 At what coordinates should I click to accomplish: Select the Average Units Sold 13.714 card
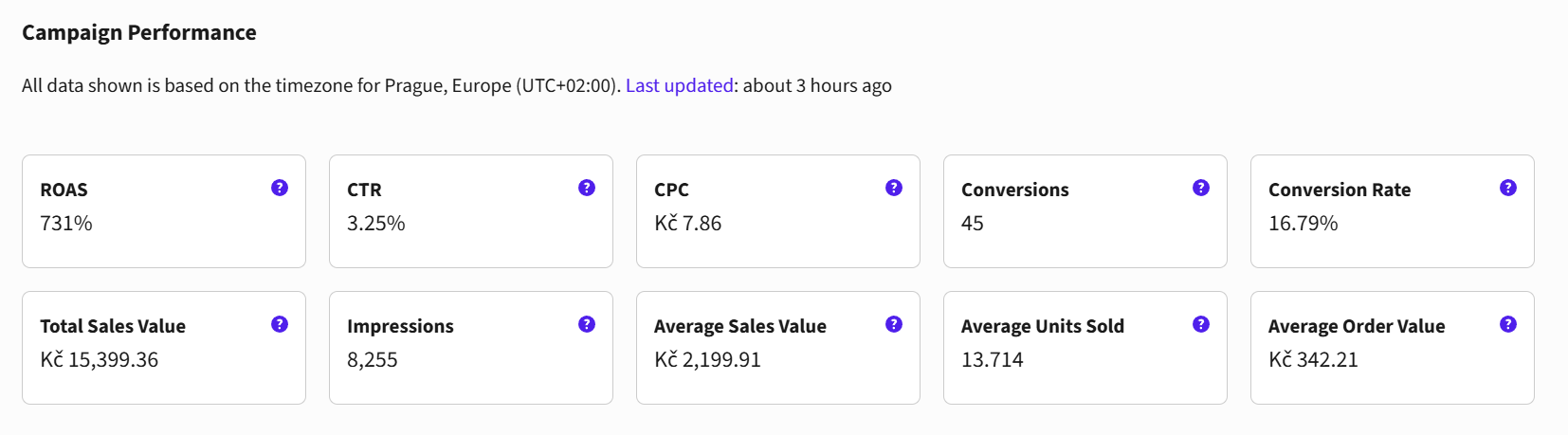click(1085, 348)
